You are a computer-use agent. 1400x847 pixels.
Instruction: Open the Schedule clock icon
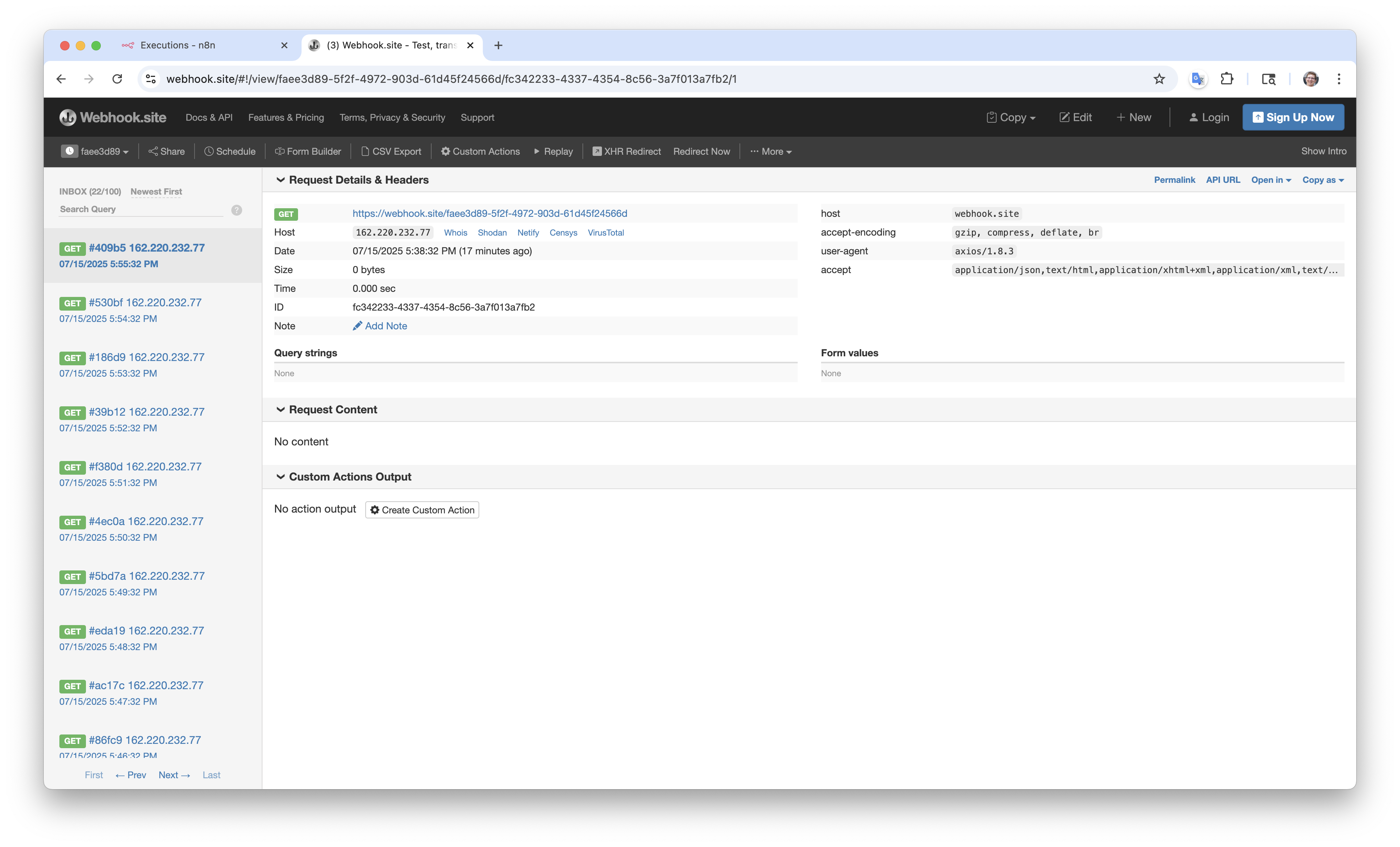(x=209, y=151)
